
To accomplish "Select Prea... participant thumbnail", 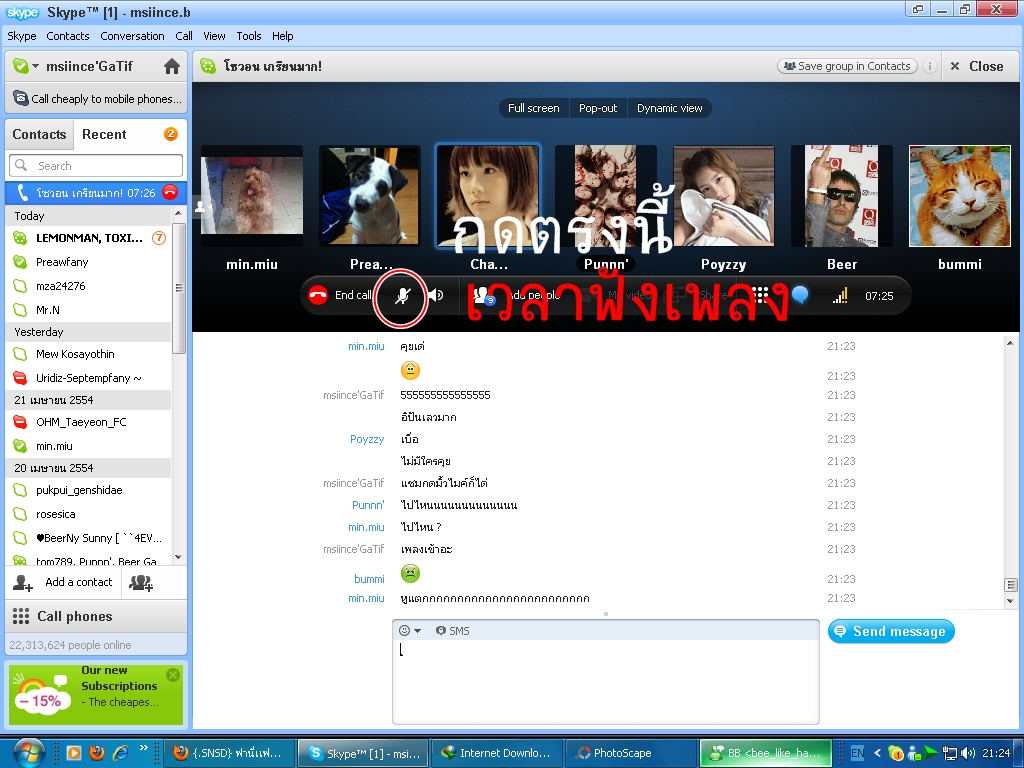I will tap(370, 196).
